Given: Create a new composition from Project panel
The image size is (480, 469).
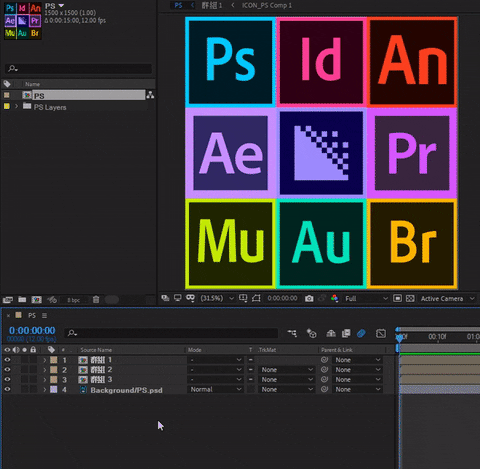Looking at the screenshot, I should click(36, 300).
